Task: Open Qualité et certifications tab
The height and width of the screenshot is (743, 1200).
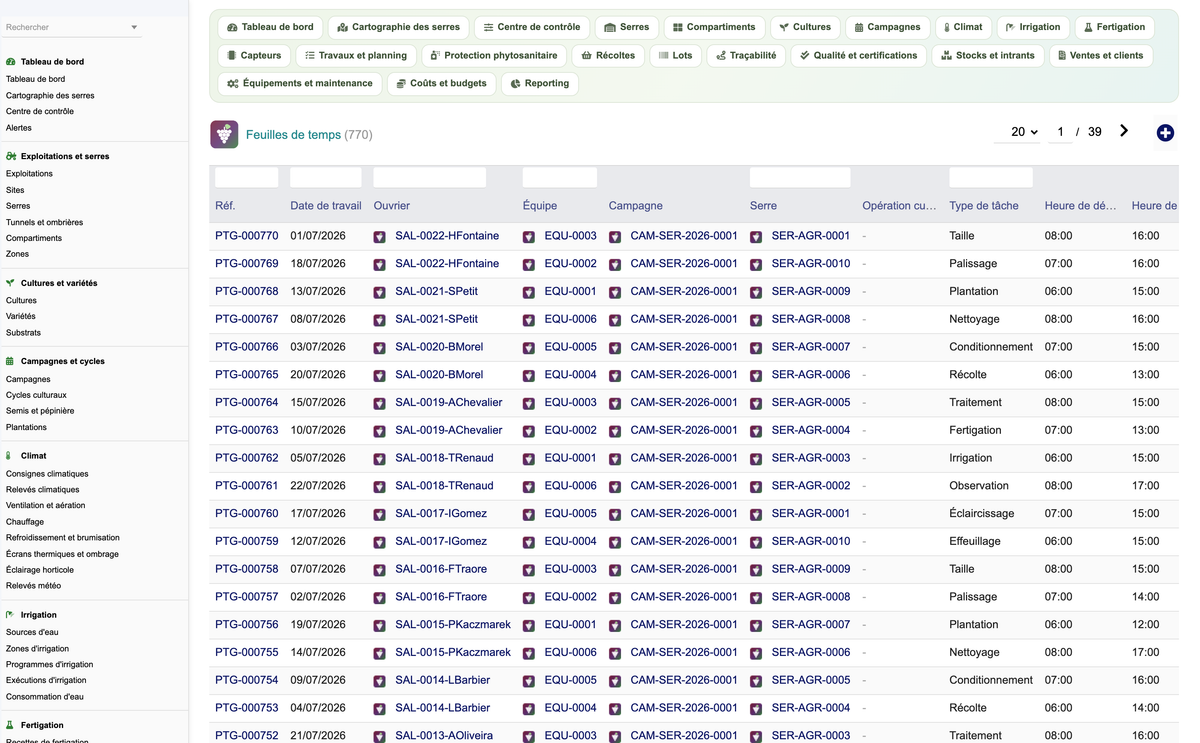Action: [x=858, y=55]
